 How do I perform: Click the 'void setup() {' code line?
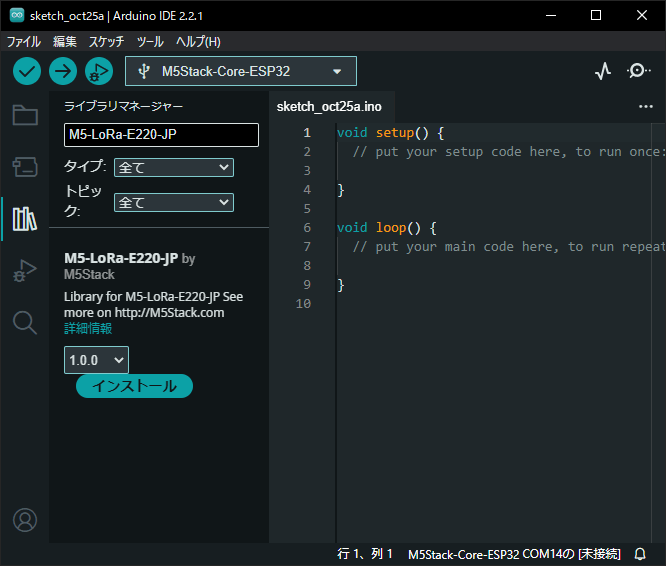point(390,133)
